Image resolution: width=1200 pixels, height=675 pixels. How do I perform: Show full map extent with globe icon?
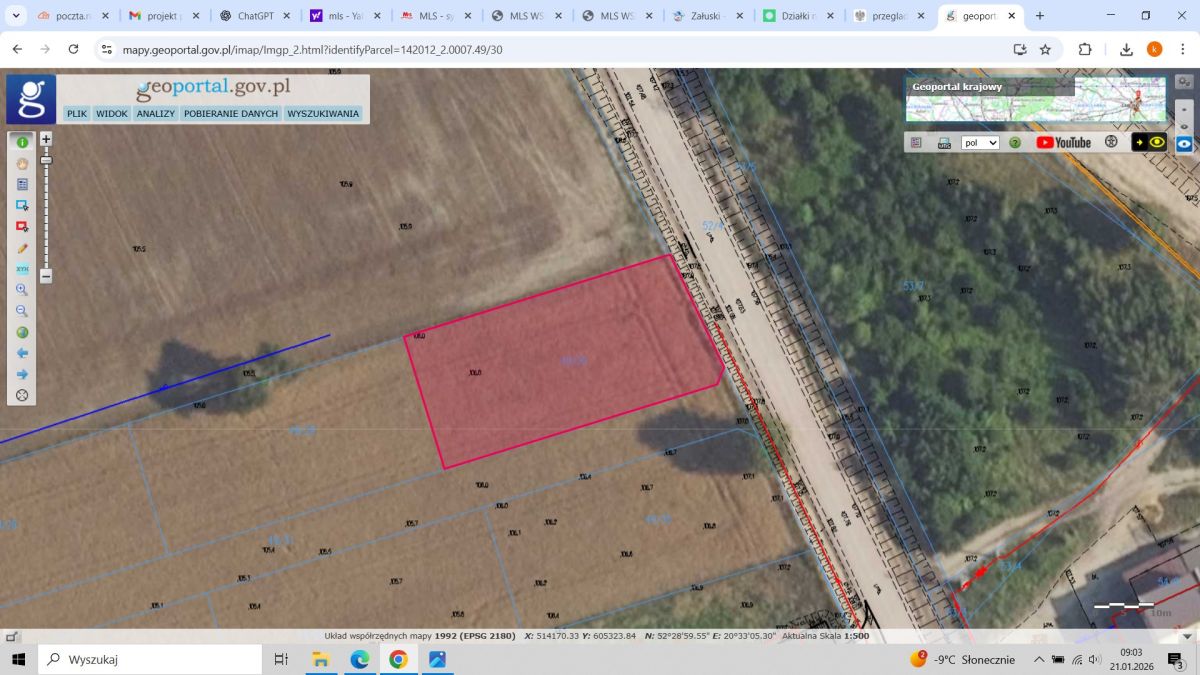(x=22, y=332)
